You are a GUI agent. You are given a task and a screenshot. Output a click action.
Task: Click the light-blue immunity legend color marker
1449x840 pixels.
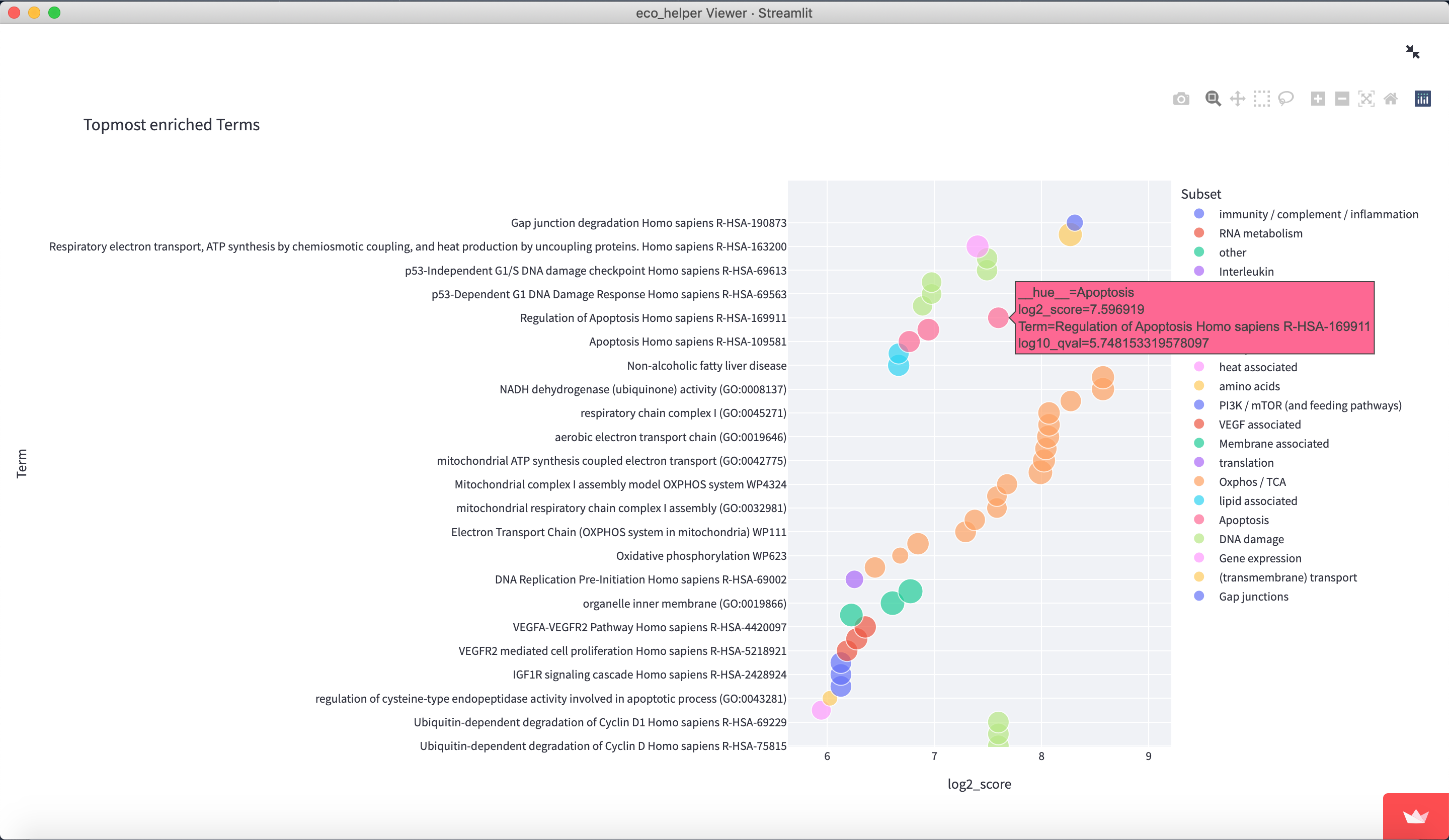1199,214
